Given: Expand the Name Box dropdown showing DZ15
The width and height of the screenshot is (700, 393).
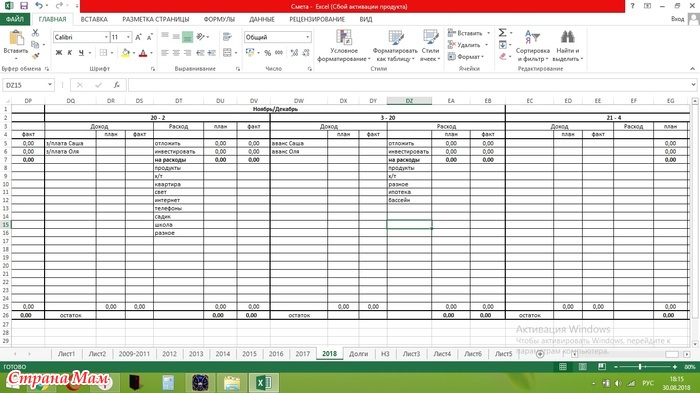Looking at the screenshot, I should click(x=50, y=85).
